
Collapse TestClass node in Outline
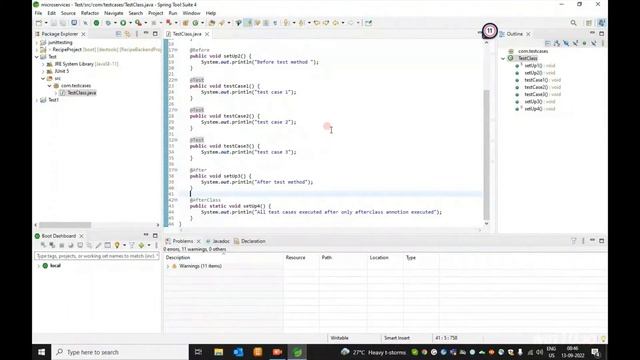504,58
